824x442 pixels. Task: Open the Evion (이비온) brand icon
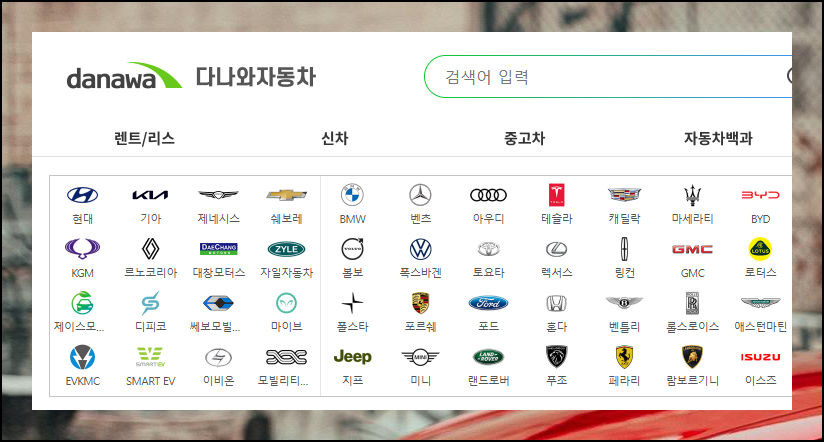[x=219, y=357]
